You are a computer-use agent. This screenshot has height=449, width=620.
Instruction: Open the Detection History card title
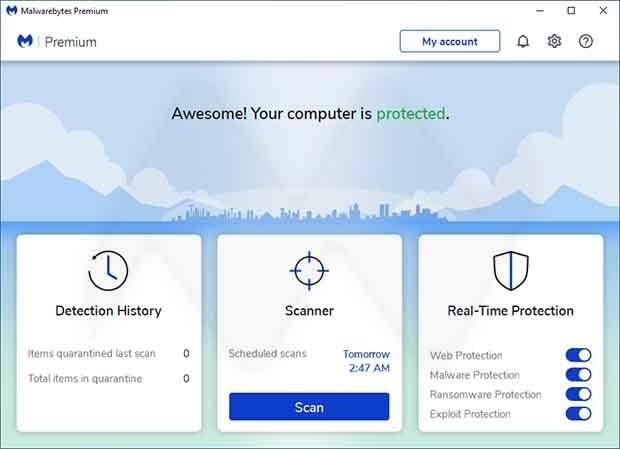pyautogui.click(x=108, y=311)
